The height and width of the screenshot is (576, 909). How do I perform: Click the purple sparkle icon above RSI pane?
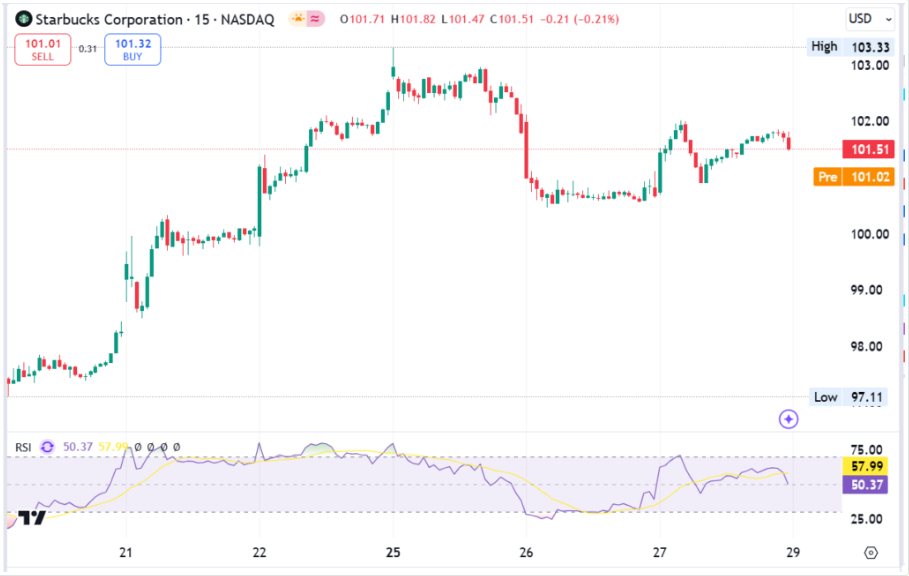point(788,419)
